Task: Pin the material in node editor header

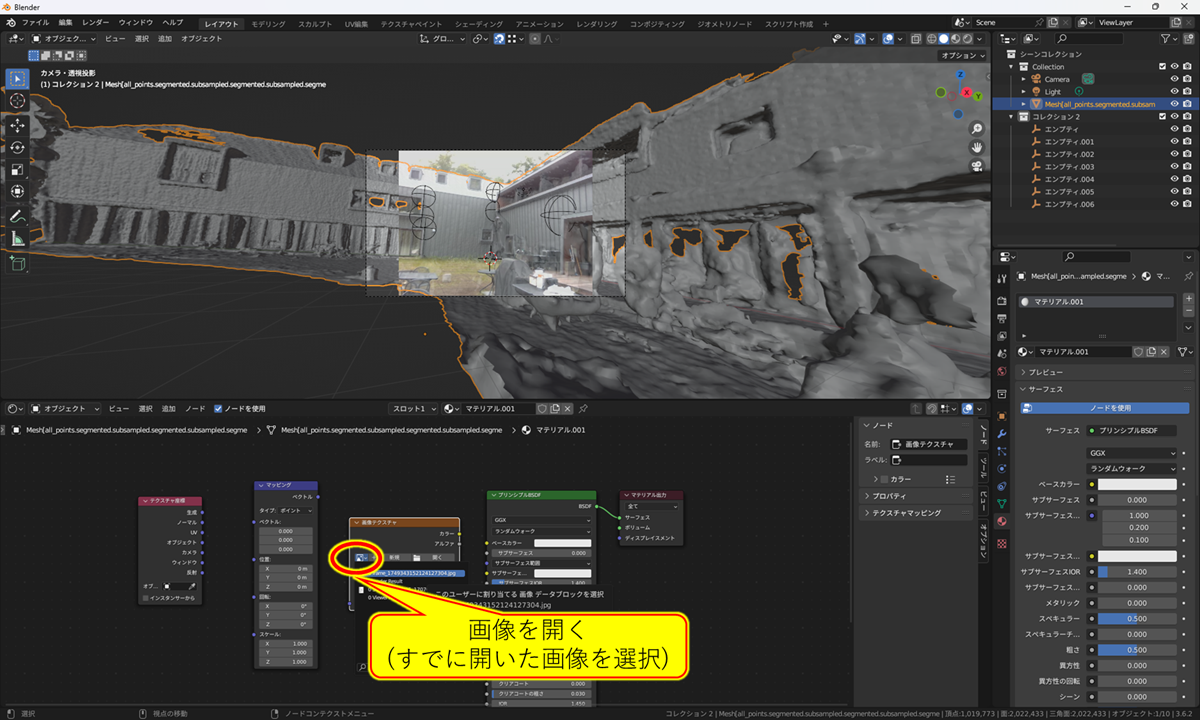Action: (583, 409)
